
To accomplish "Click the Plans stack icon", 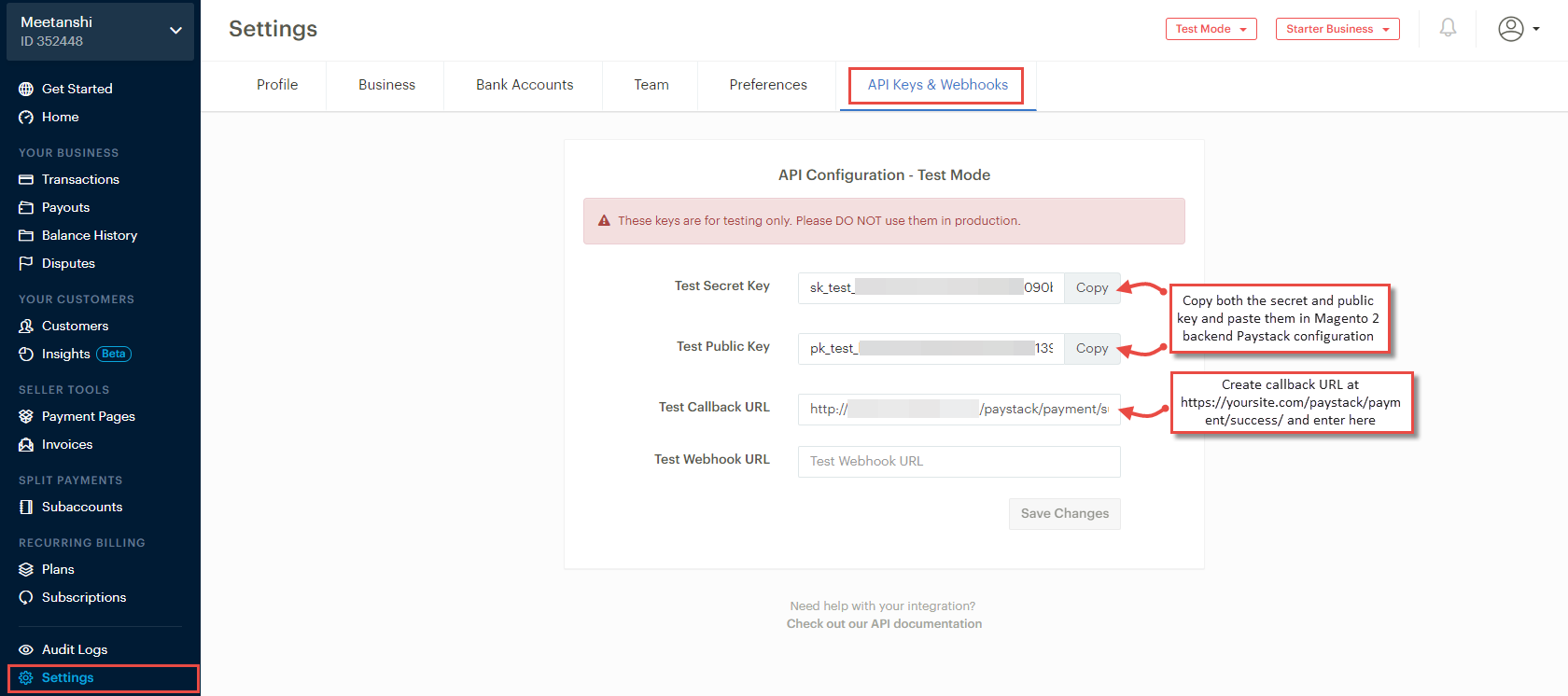I will [26, 569].
